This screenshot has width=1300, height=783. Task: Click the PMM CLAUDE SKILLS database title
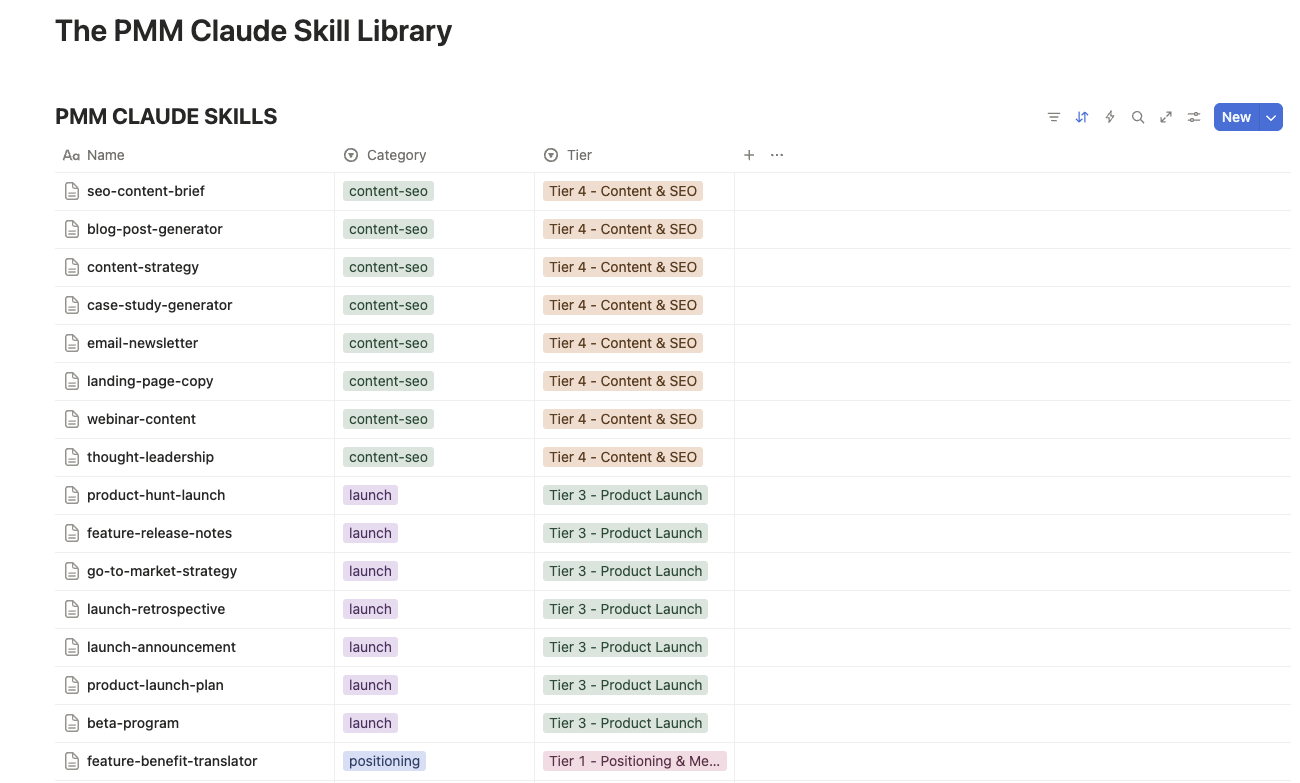166,117
